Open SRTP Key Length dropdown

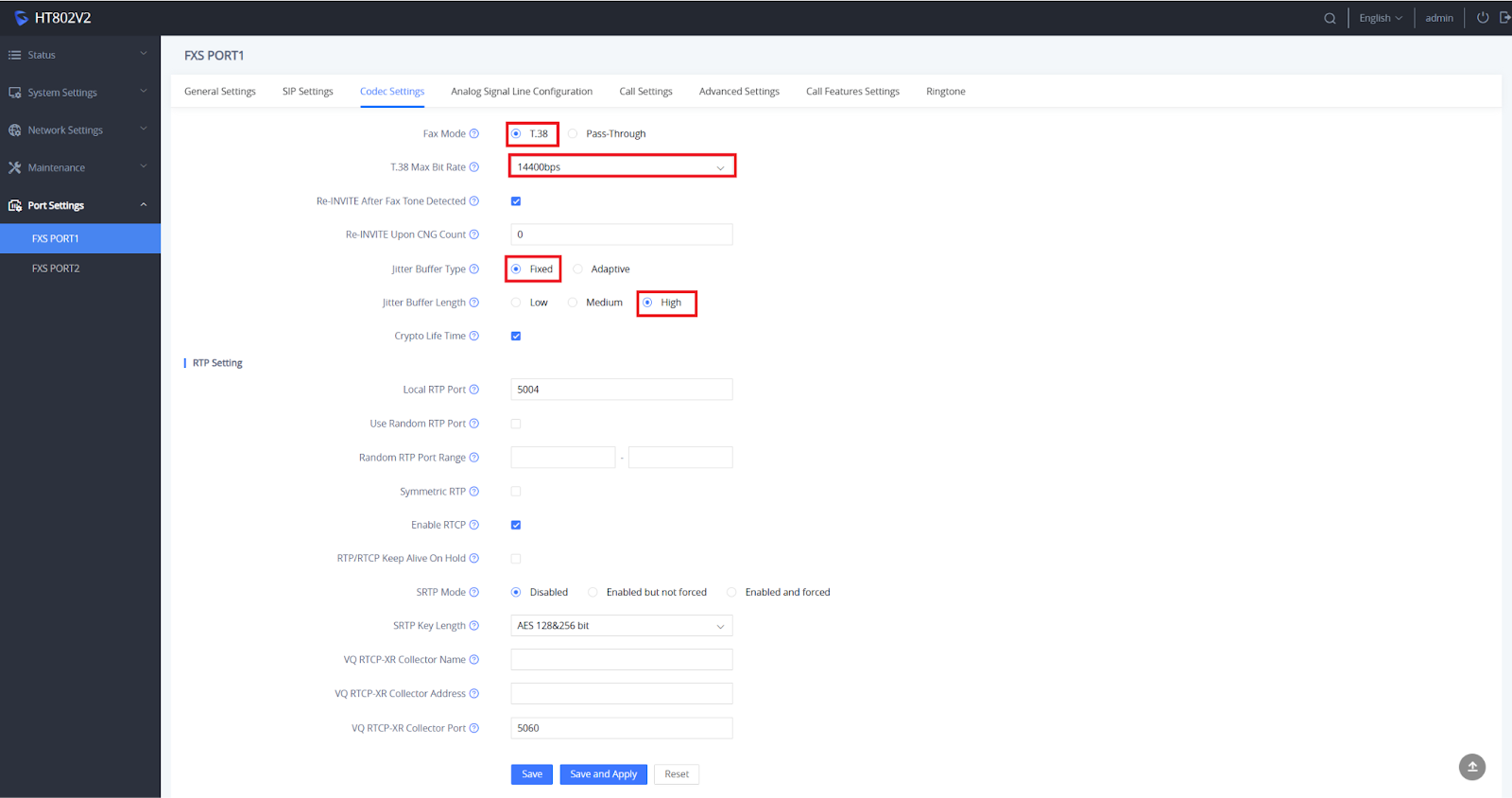tap(622, 626)
